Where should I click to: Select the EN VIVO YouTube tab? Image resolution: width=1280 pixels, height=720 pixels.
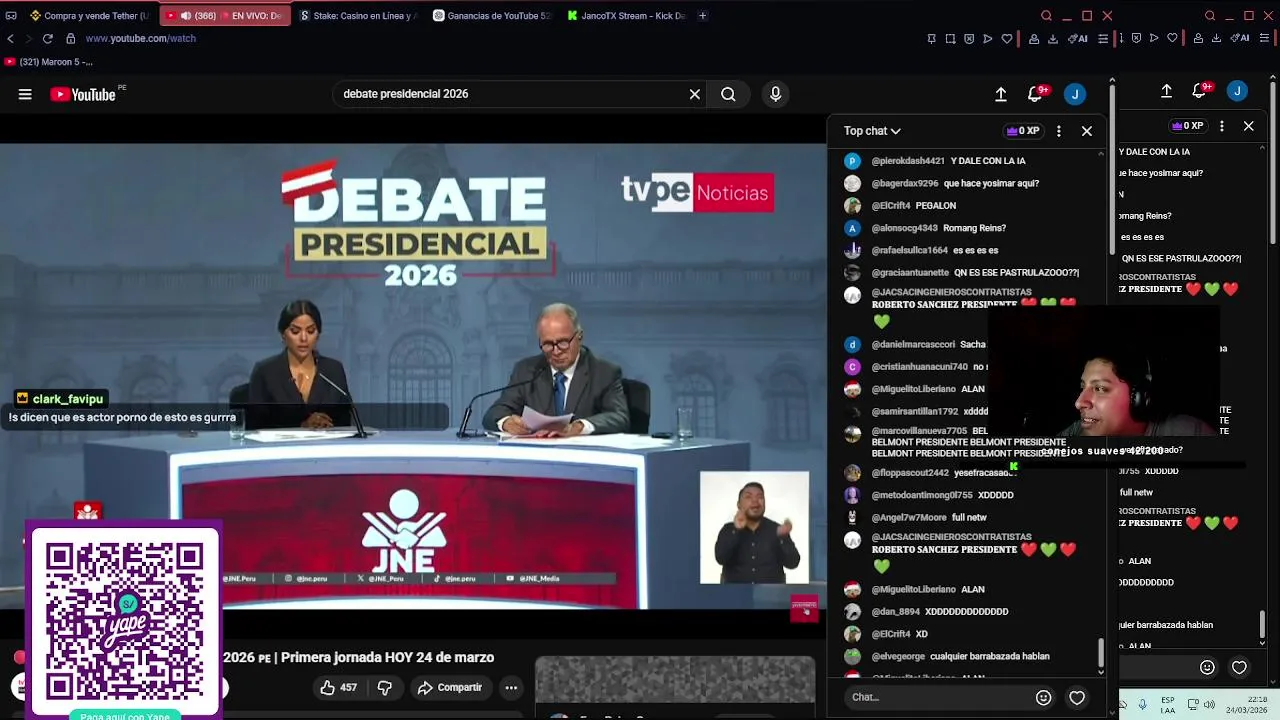pos(225,15)
